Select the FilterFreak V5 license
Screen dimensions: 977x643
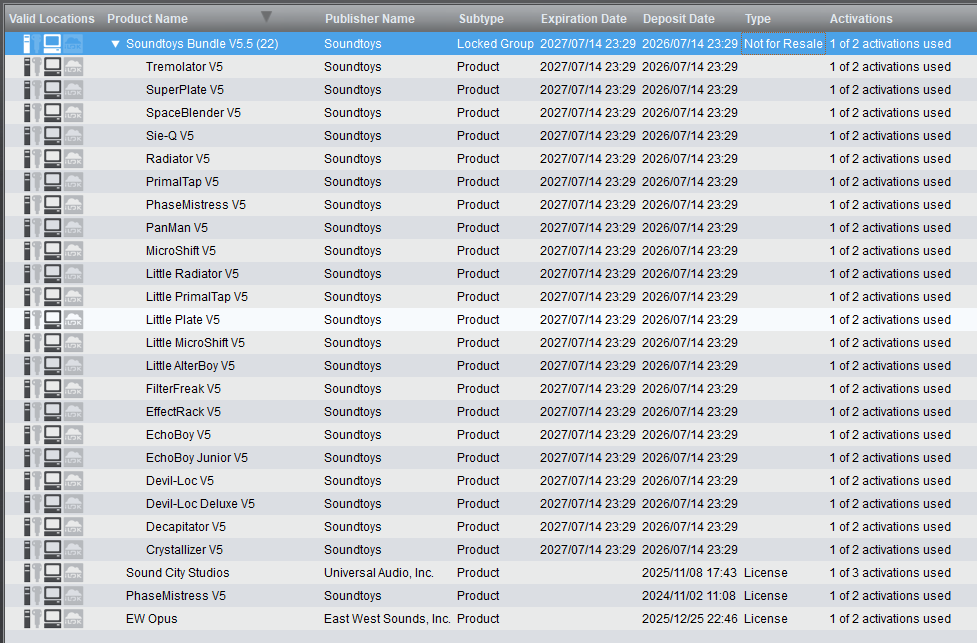(491, 389)
